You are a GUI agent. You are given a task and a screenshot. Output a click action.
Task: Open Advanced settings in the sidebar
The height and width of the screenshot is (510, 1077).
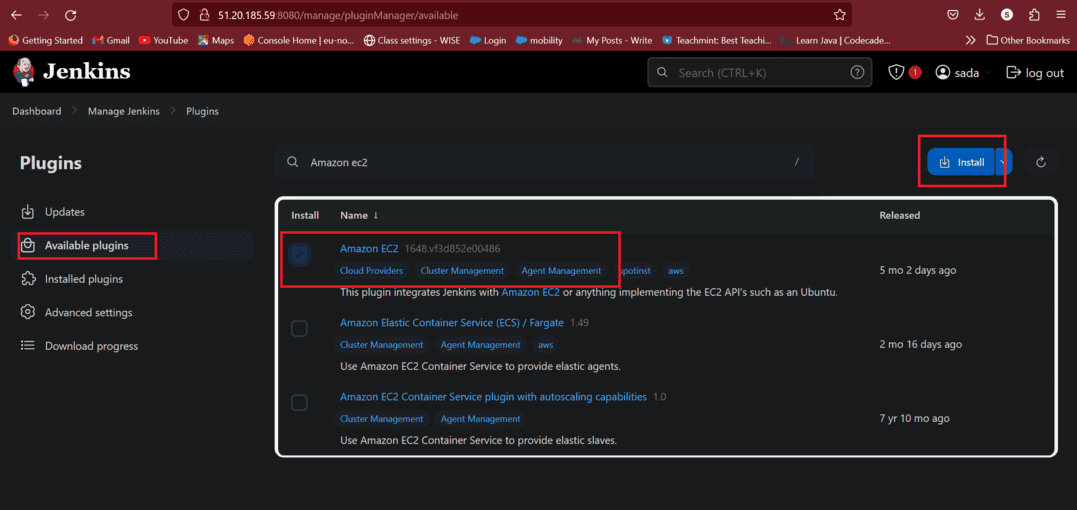click(89, 312)
